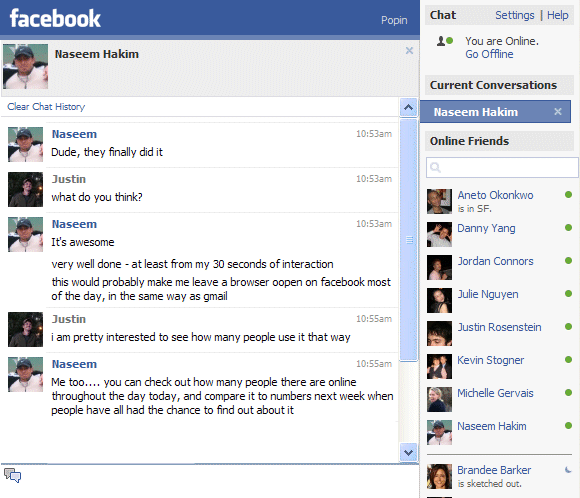Image resolution: width=580 pixels, height=498 pixels.
Task: Click Jordan Connors' avatar thumbnail
Action: (439, 267)
